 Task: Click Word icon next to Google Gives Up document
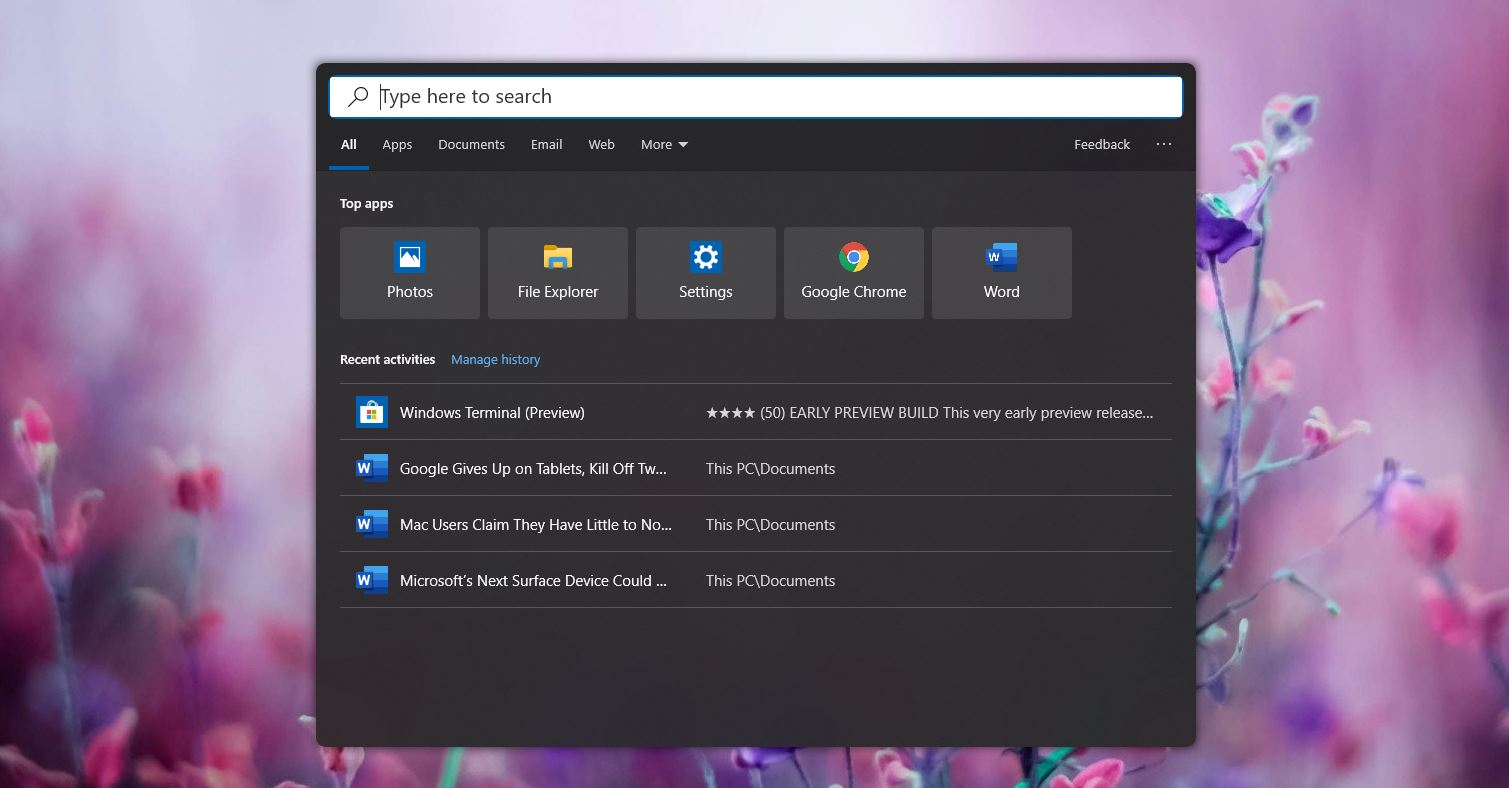click(372, 468)
